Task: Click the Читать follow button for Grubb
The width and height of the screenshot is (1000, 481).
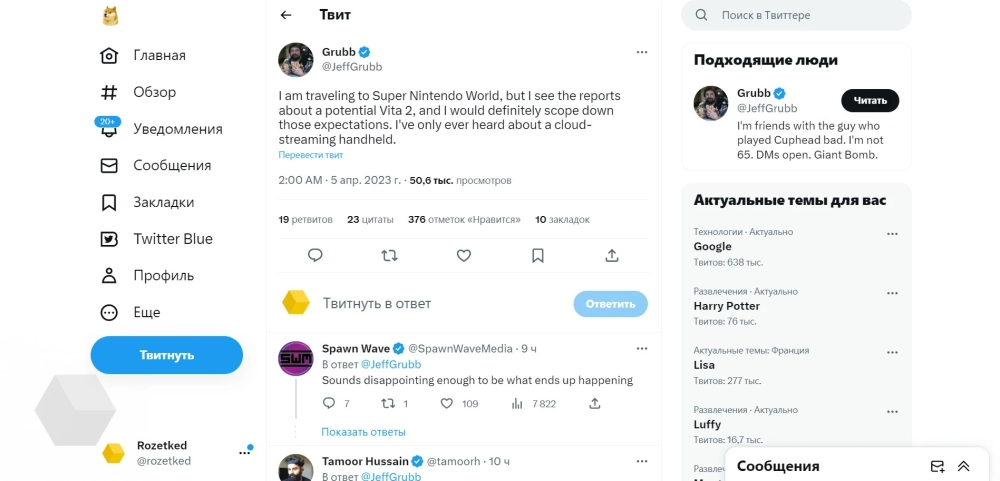Action: tap(870, 100)
